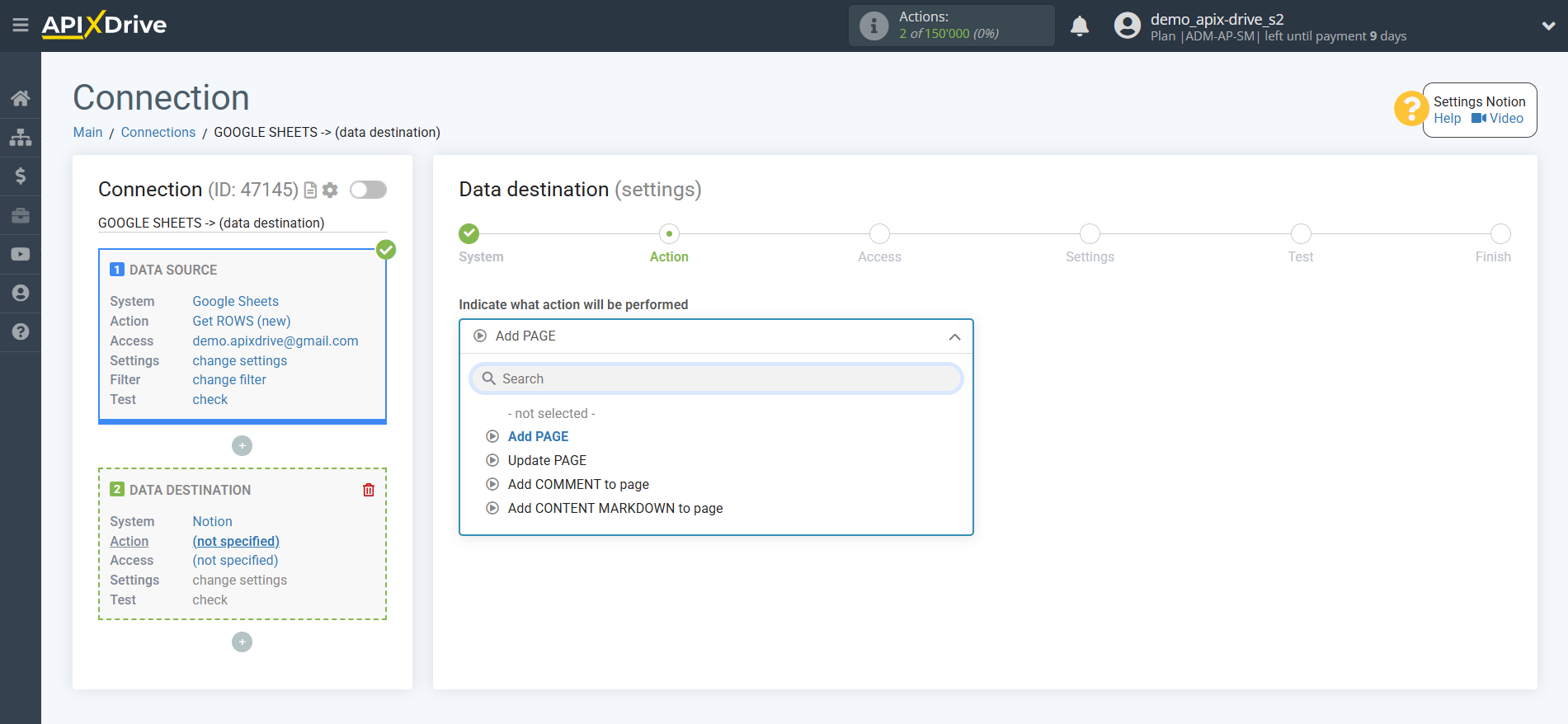Screen dimensions: 1568x724
Task: Go to Main breadcrumb
Action: tap(87, 133)
